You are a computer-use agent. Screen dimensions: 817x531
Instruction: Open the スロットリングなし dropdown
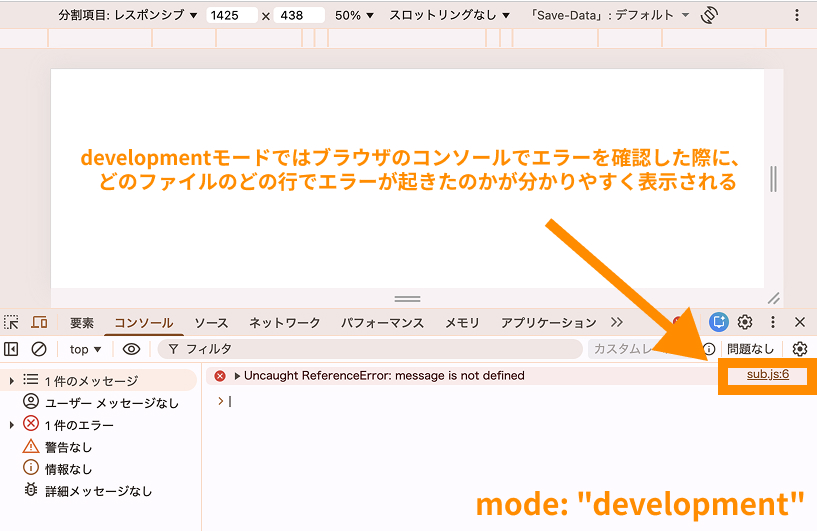tap(449, 15)
